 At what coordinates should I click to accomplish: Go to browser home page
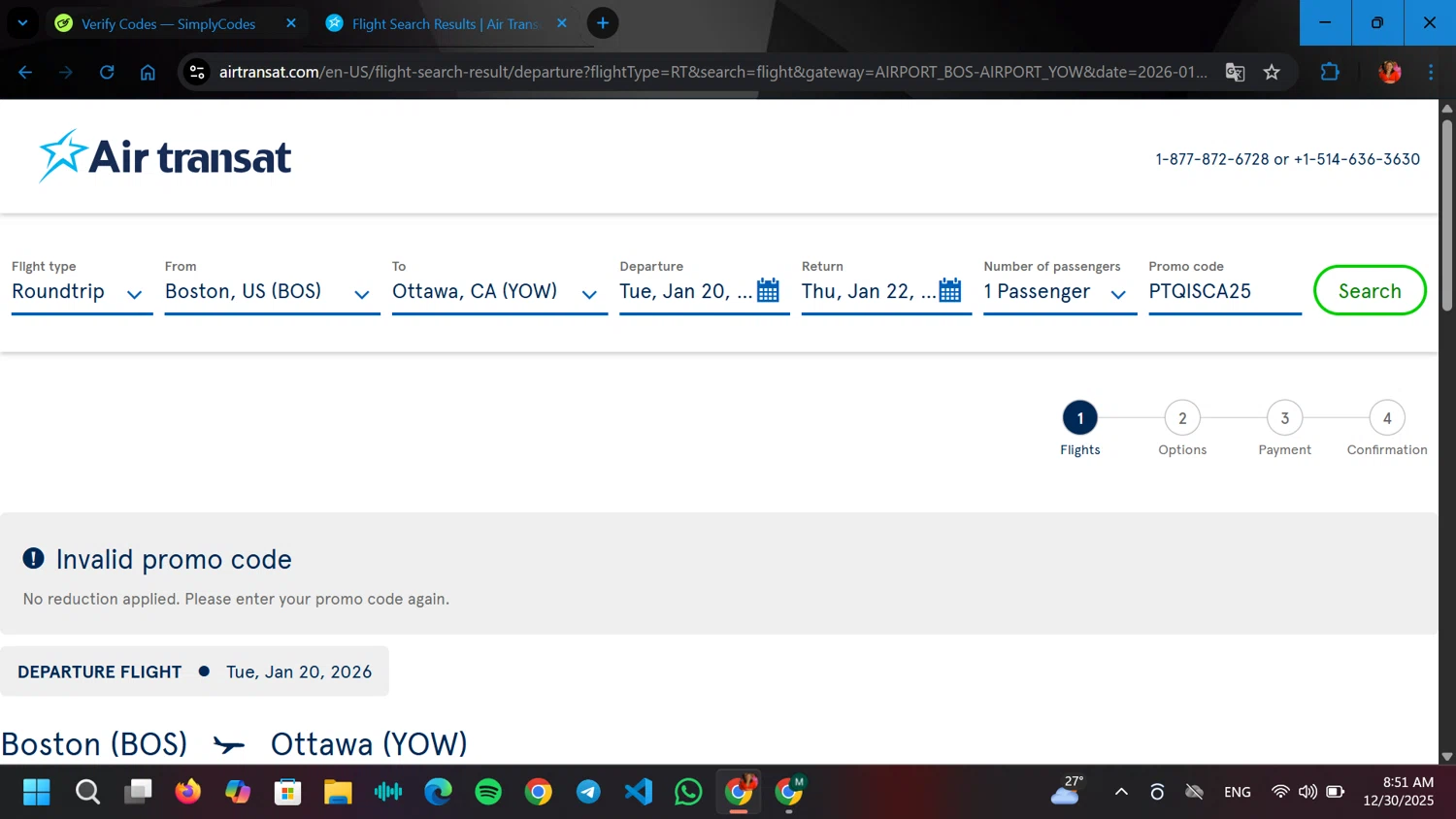[x=148, y=72]
